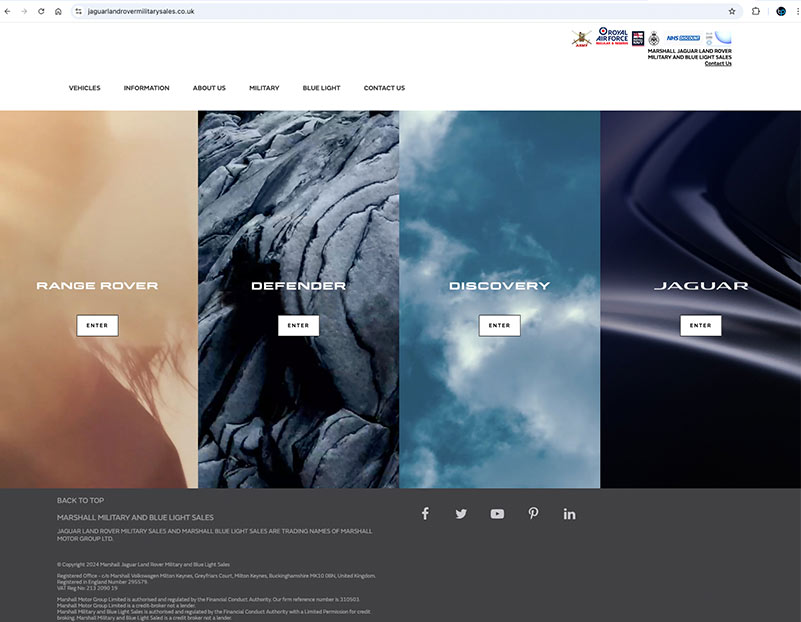The width and height of the screenshot is (801, 622).
Task: Enter the Jaguar section
Action: pyautogui.click(x=700, y=325)
